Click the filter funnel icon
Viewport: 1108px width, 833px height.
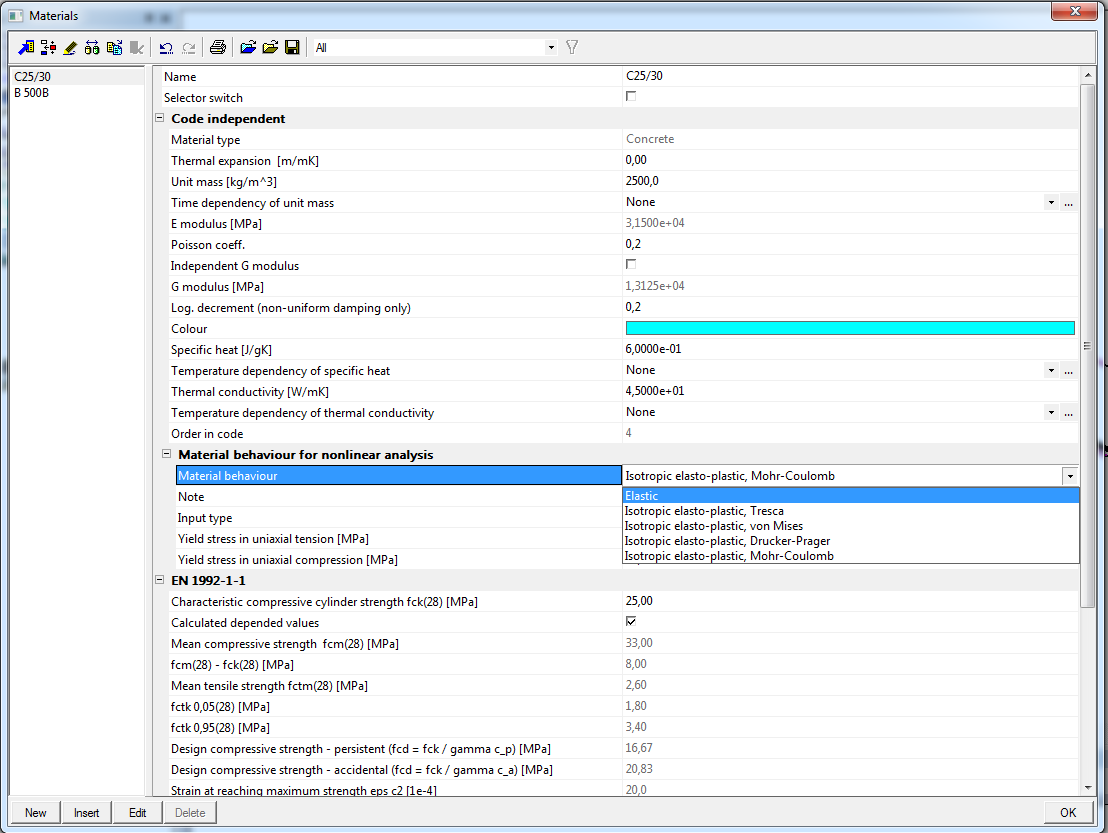coord(572,47)
